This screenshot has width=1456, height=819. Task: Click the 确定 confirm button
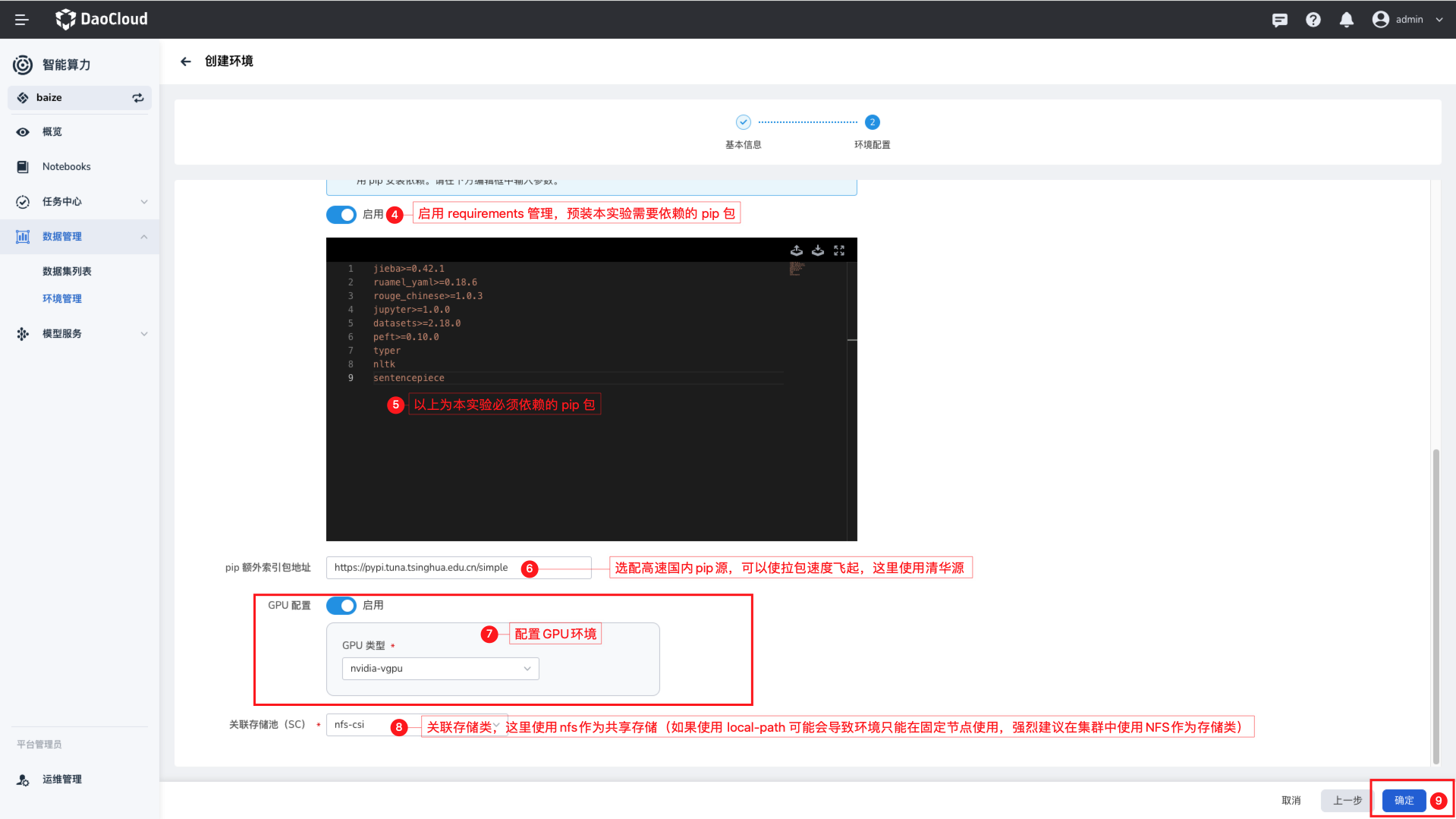(1403, 801)
